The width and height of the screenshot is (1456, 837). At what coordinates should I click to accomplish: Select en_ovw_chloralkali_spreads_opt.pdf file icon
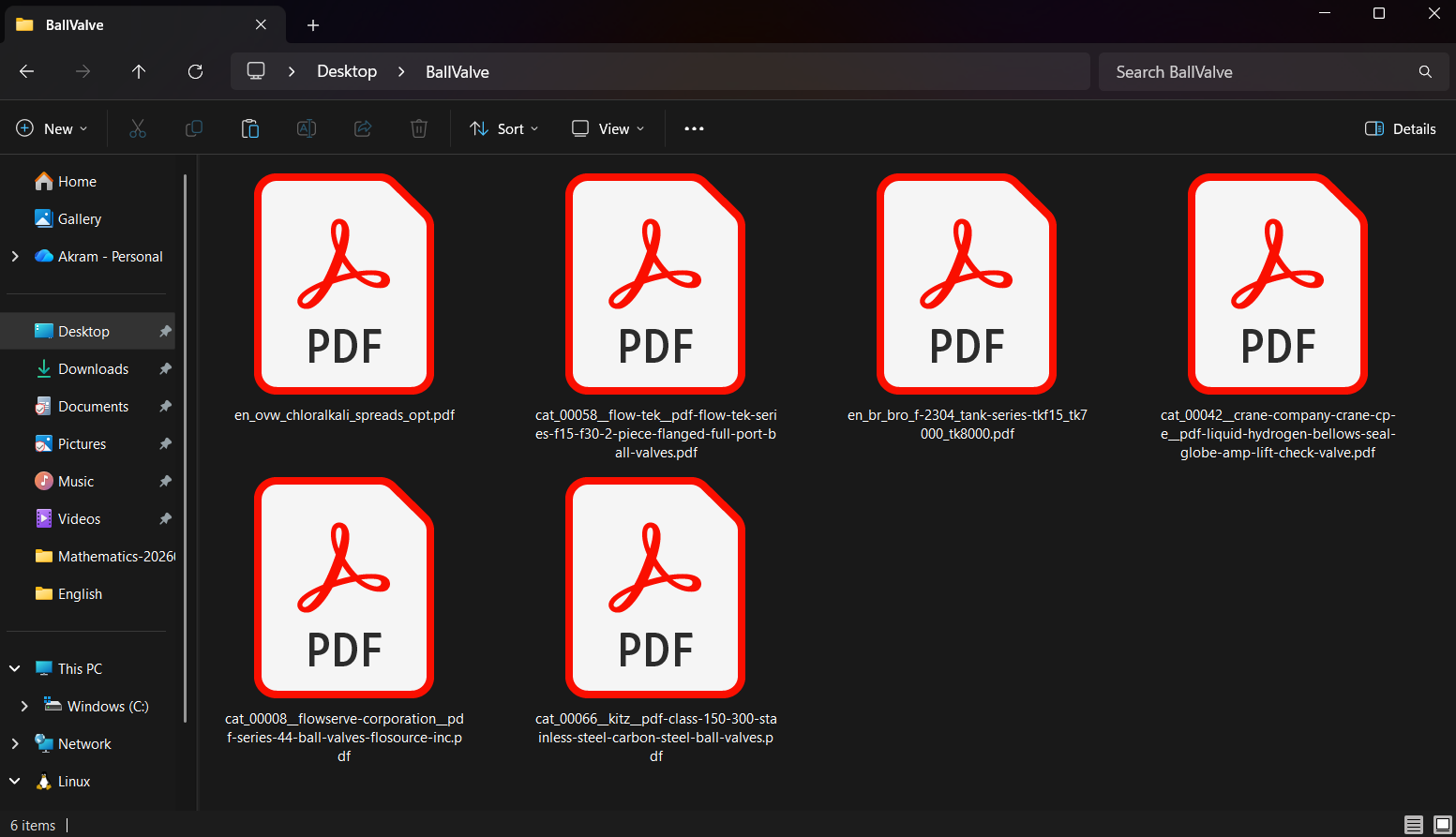(344, 284)
